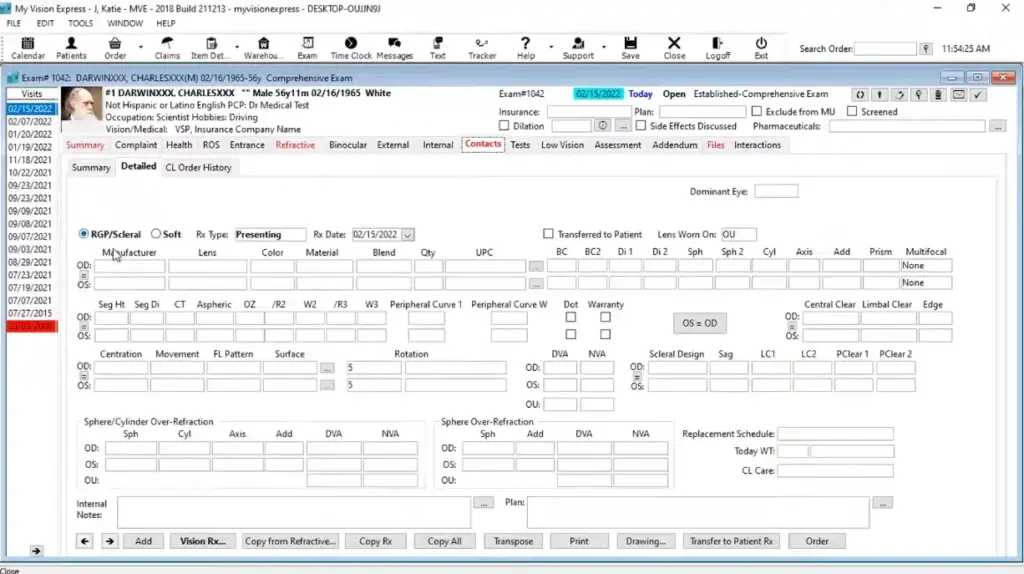Image resolution: width=1024 pixels, height=574 pixels.
Task: Open the OD Multifocal dropdown
Action: 926,266
